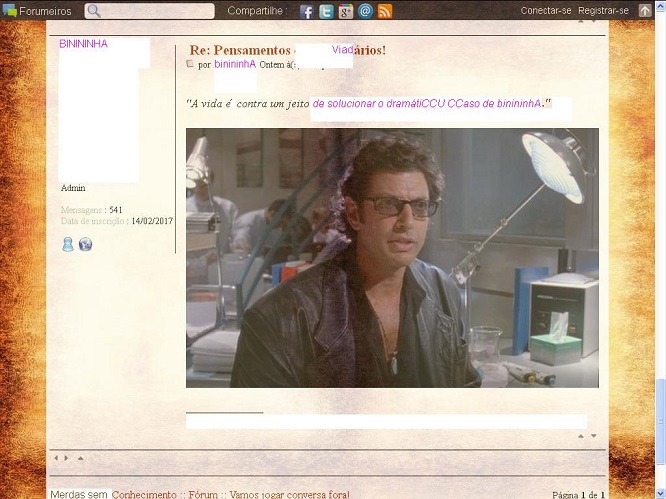666x499 pixels.
Task: Open author link bininihA beside 'por'
Action: point(235,64)
